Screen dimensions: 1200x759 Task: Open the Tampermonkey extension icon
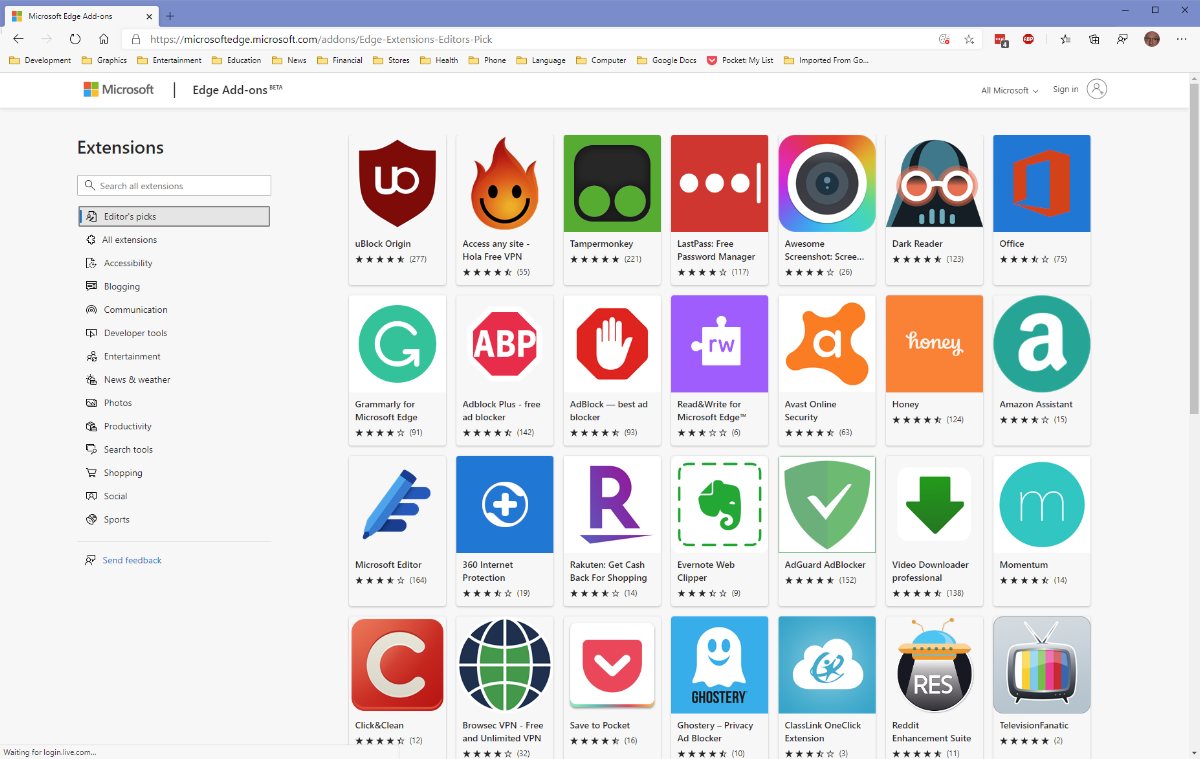pos(612,184)
